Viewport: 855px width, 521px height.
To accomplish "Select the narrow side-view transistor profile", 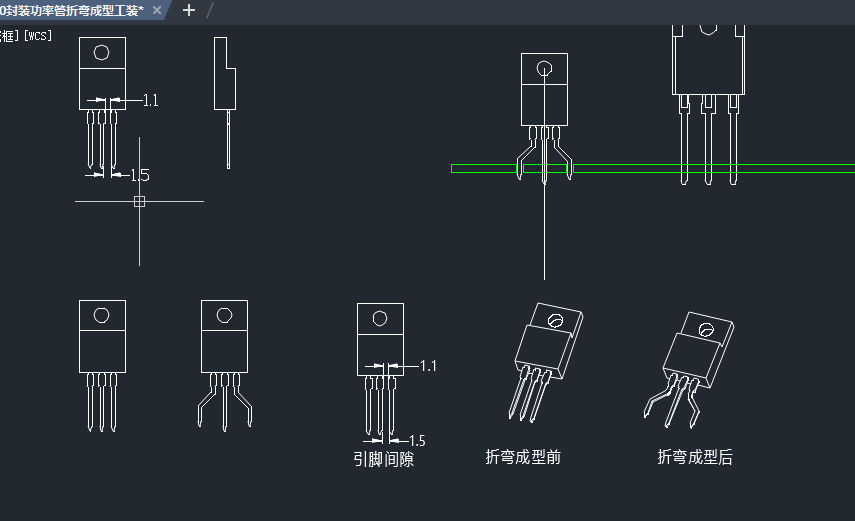I will [x=225, y=103].
